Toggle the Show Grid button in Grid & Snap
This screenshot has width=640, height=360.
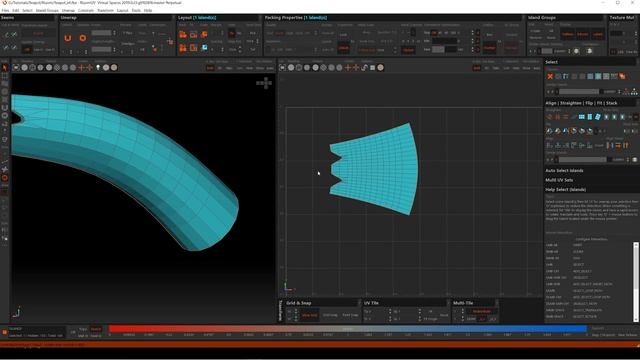(309, 315)
